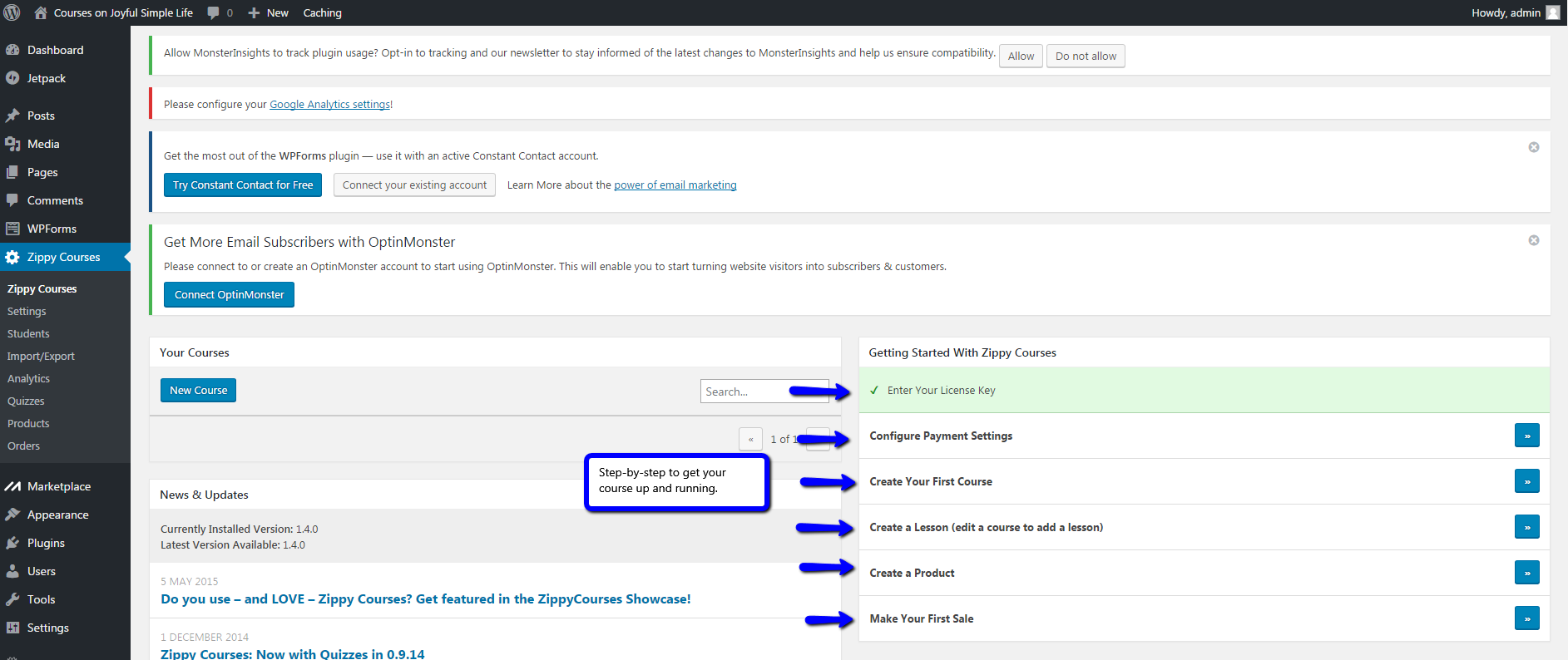Screen dimensions: 1568x660
Task: Open the Caching menu in the admin bar
Action: click(x=322, y=12)
